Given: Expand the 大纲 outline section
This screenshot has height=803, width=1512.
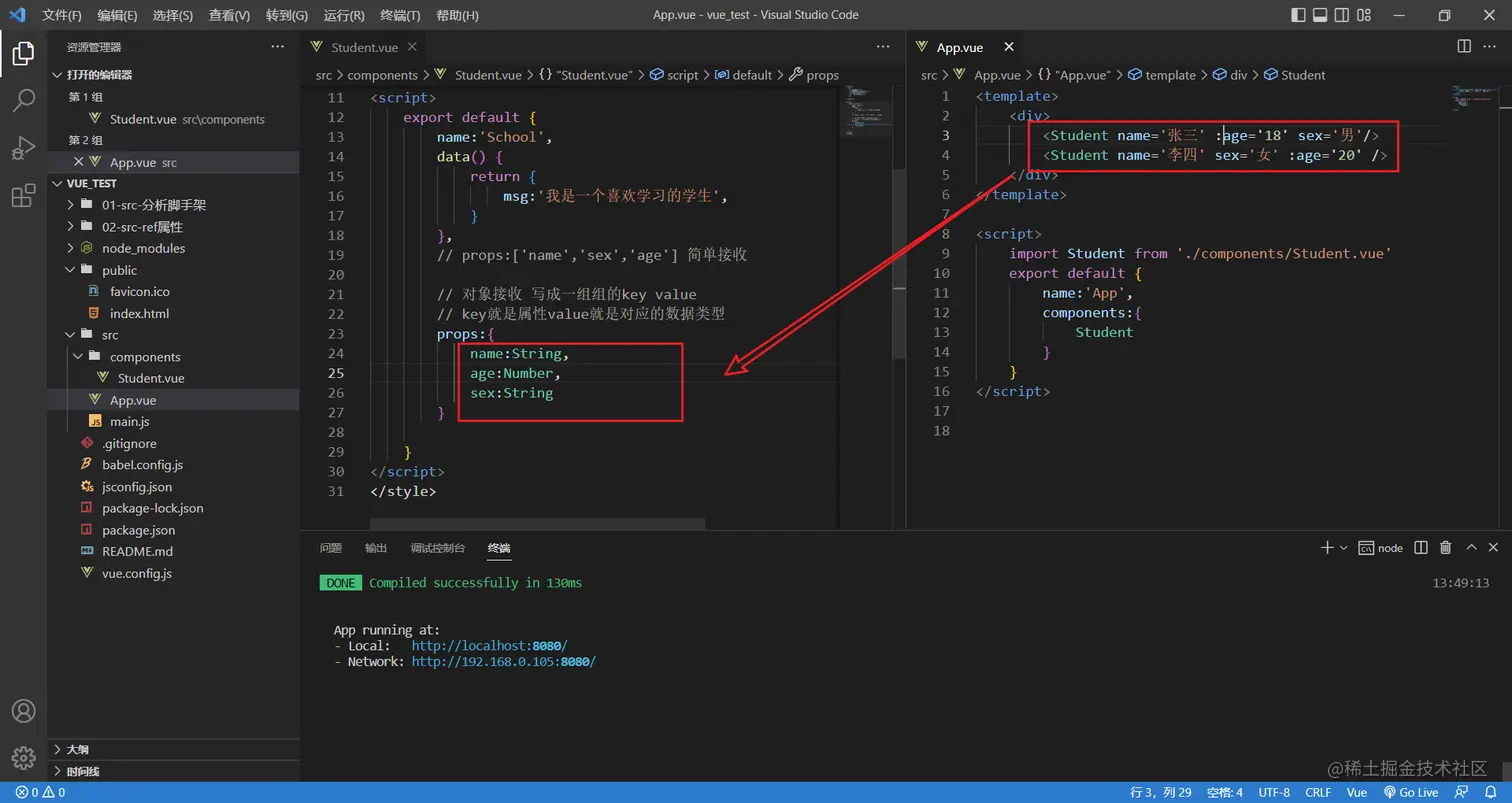Looking at the screenshot, I should (175, 749).
